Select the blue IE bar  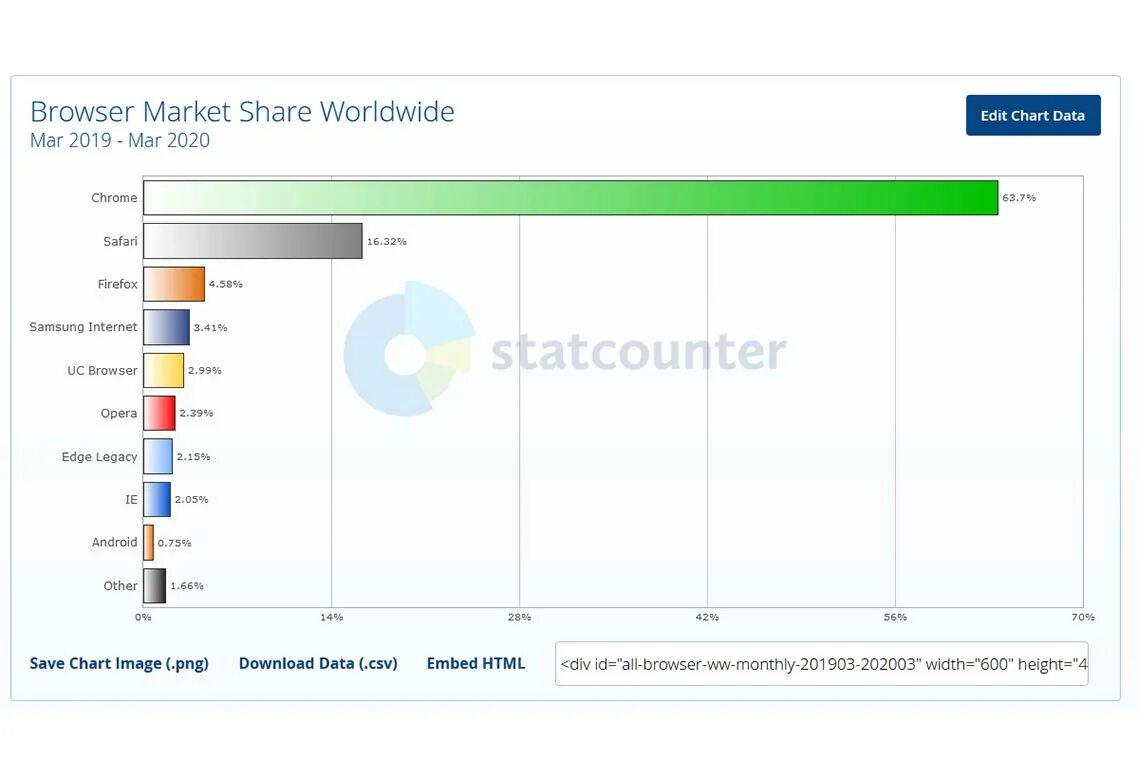click(157, 500)
